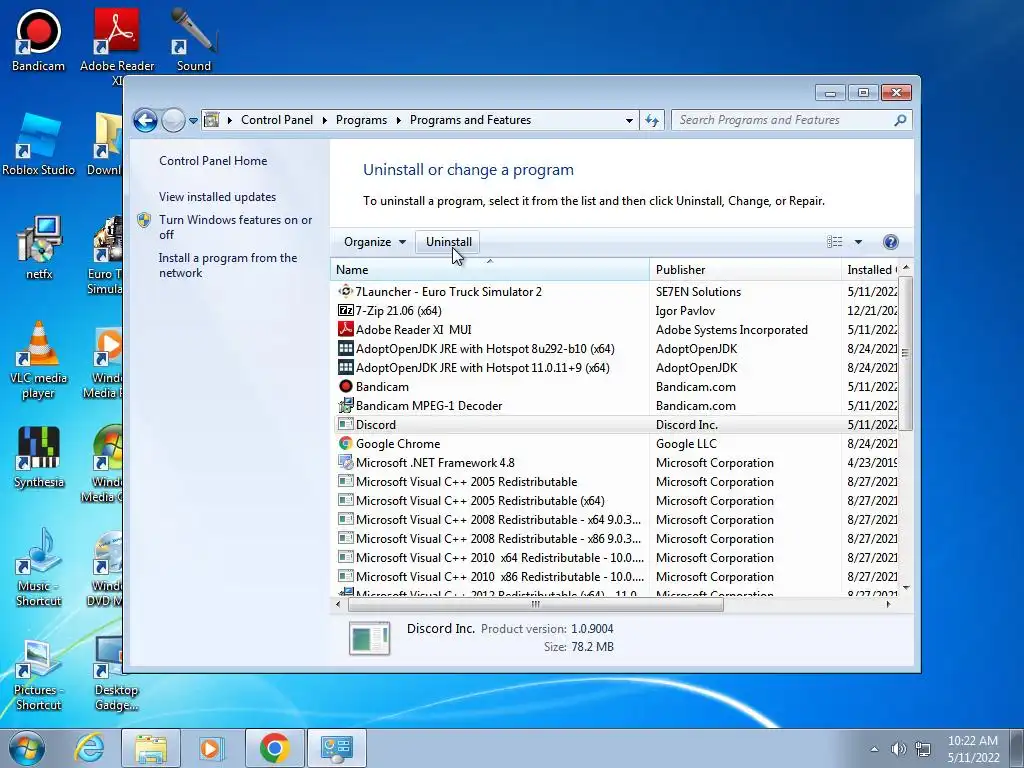Click the horizontal scroll right arrow

[x=888, y=605]
